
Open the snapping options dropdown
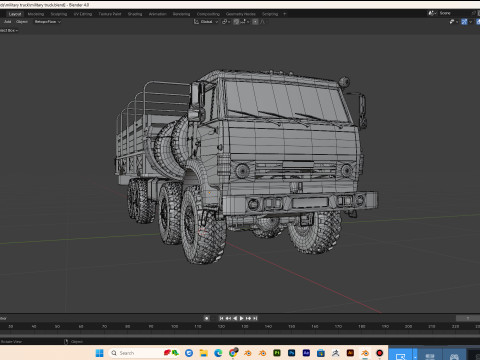(244, 22)
